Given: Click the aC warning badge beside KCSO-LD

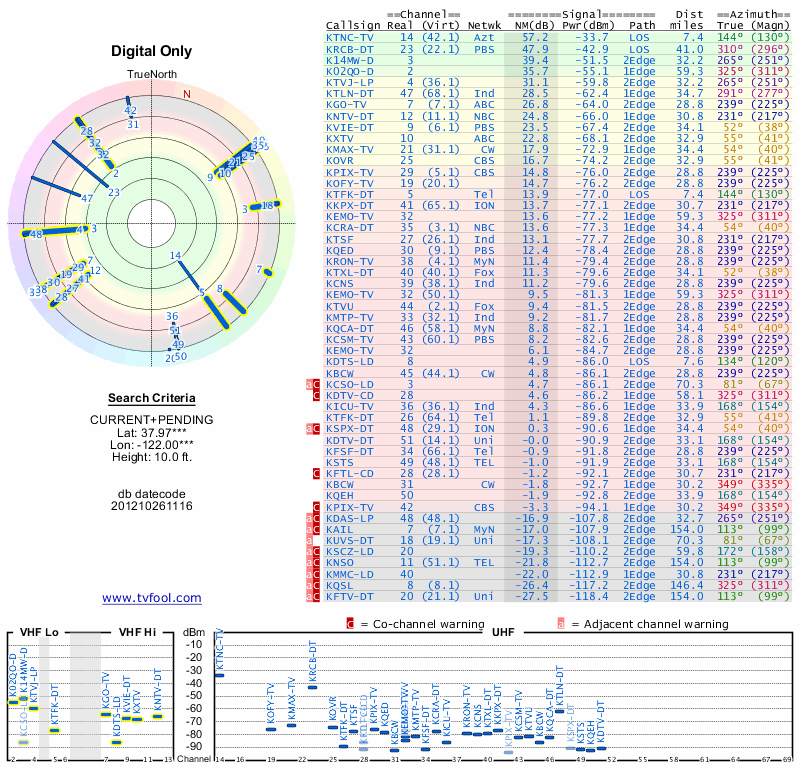Looking at the screenshot, I should click(x=313, y=384).
